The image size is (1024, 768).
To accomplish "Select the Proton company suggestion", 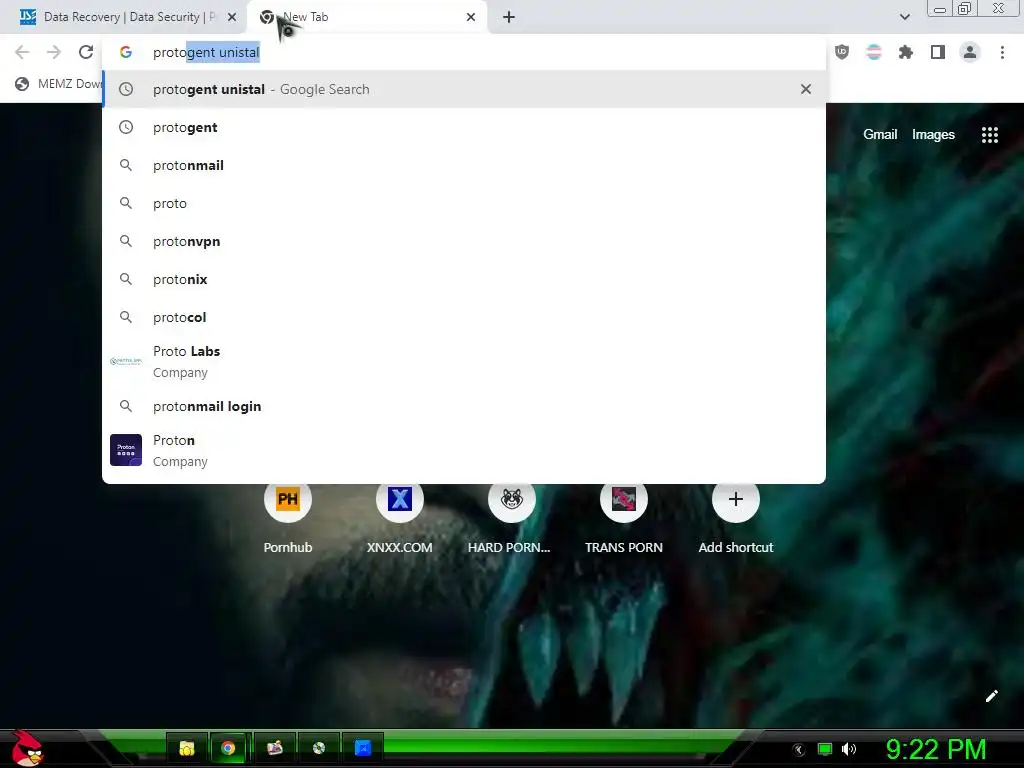I will 464,451.
